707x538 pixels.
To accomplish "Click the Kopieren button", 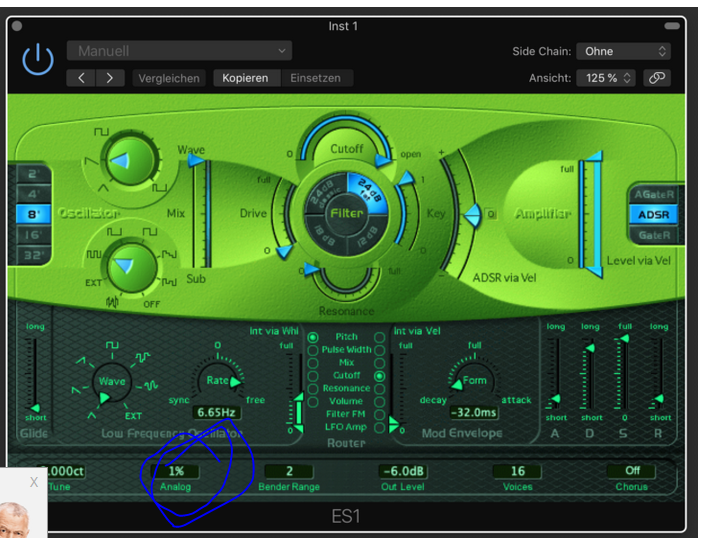I will coord(246,78).
